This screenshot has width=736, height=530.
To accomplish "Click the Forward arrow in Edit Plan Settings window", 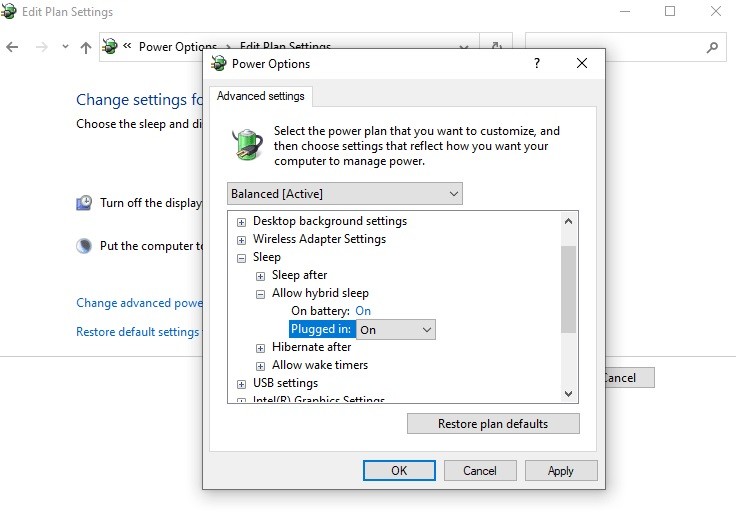I will (42, 47).
